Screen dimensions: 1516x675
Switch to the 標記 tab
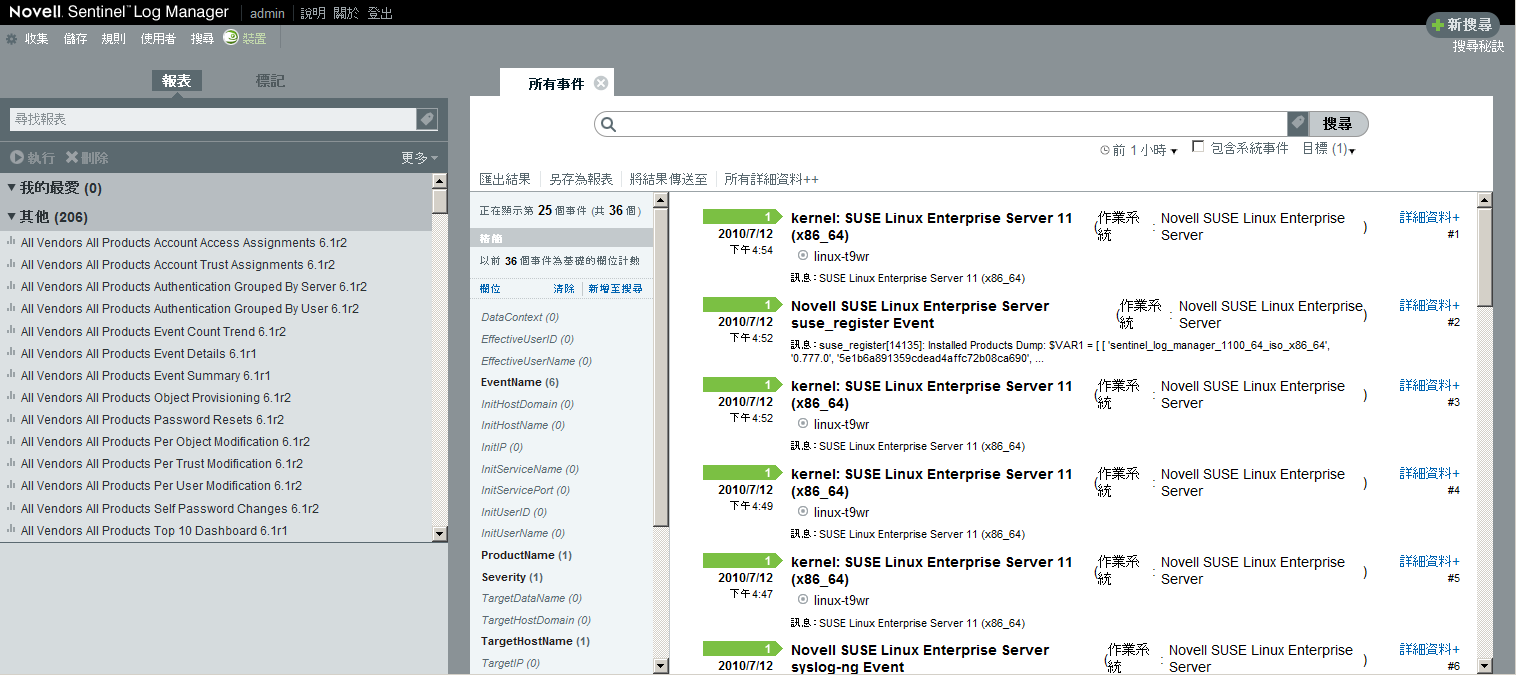point(270,81)
